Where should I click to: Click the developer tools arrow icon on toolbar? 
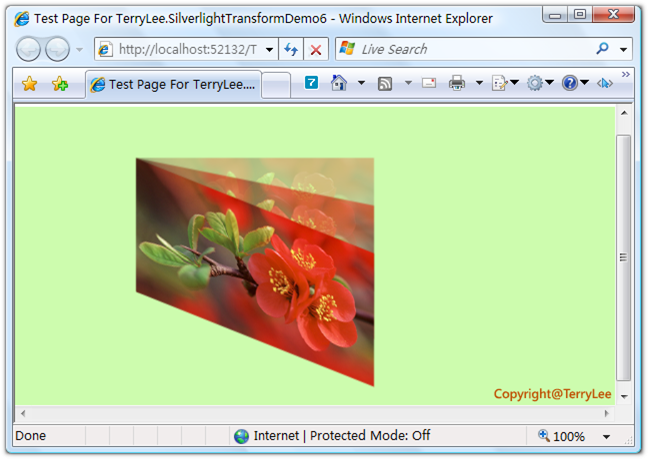tap(605, 83)
